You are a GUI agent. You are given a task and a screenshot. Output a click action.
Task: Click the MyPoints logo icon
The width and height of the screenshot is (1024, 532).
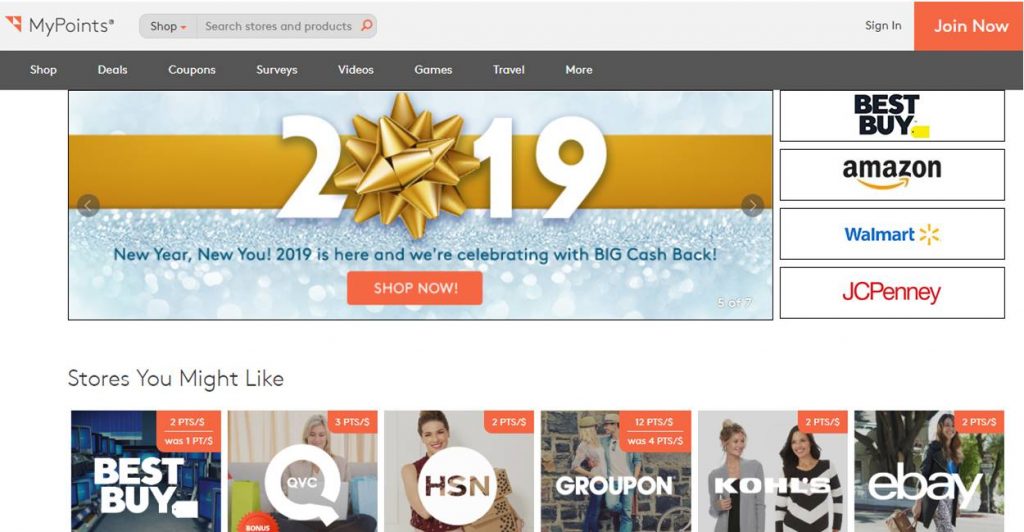click(x=14, y=24)
